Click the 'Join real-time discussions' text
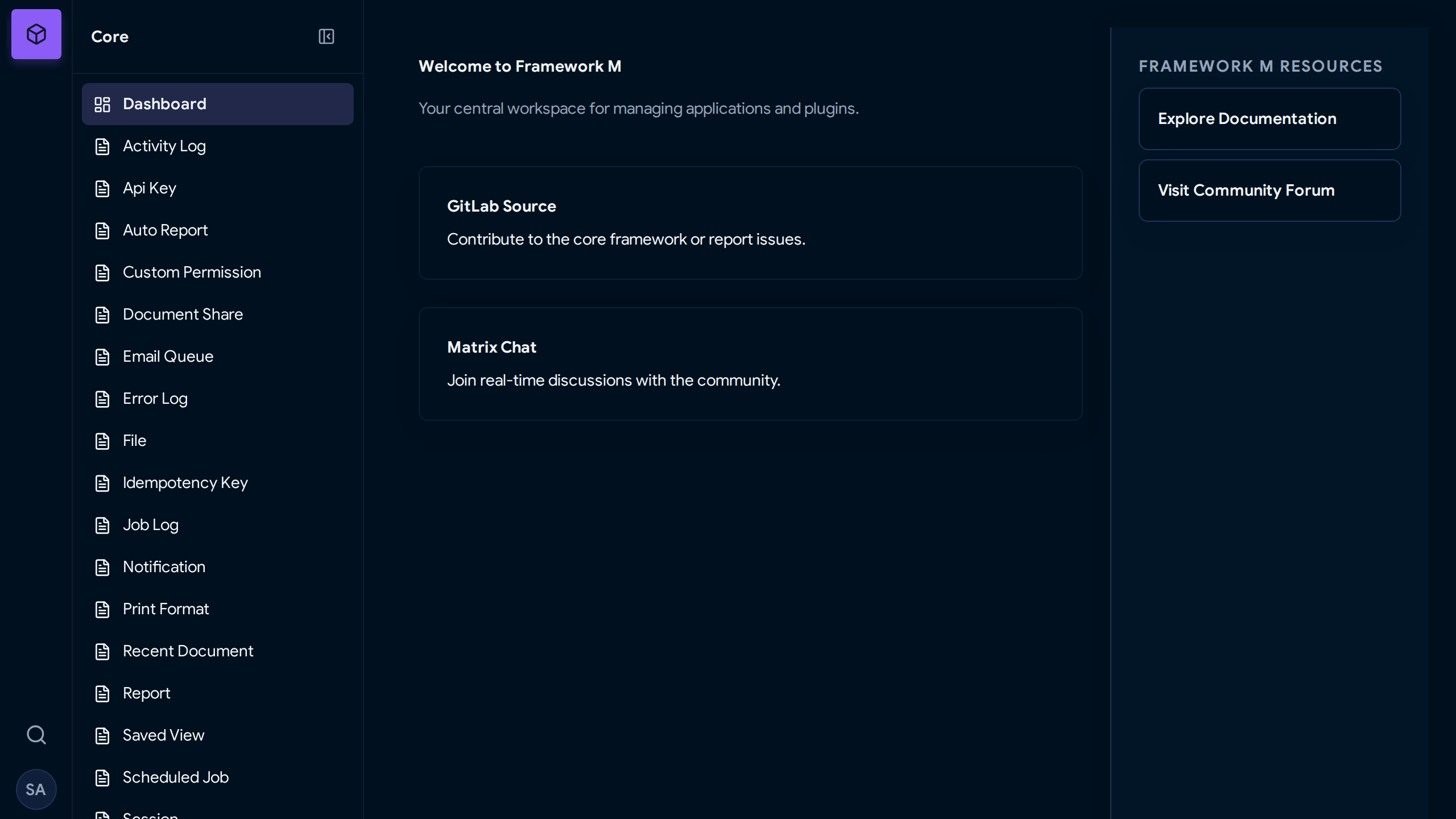1456x819 pixels. [x=614, y=380]
